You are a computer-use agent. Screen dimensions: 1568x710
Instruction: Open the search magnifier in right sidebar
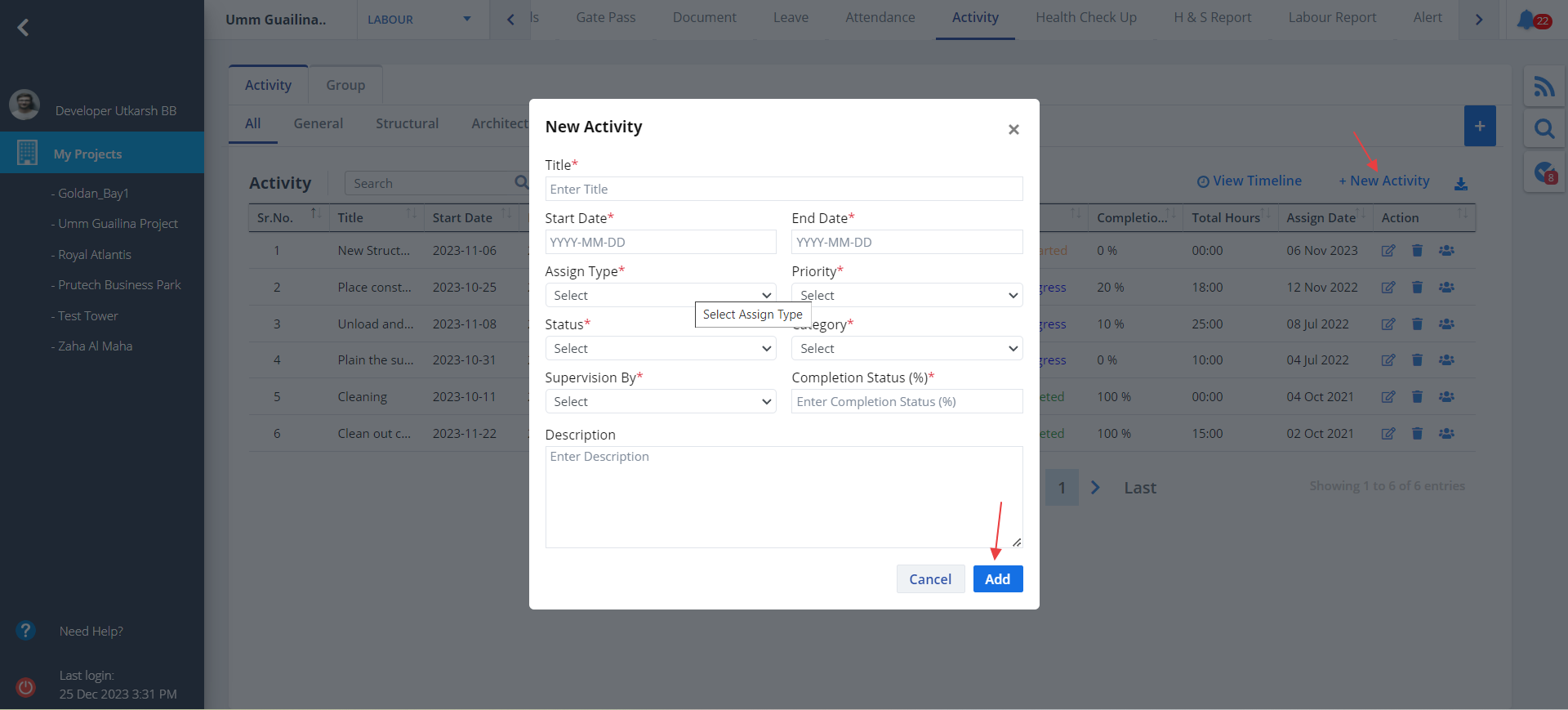pos(1543,128)
